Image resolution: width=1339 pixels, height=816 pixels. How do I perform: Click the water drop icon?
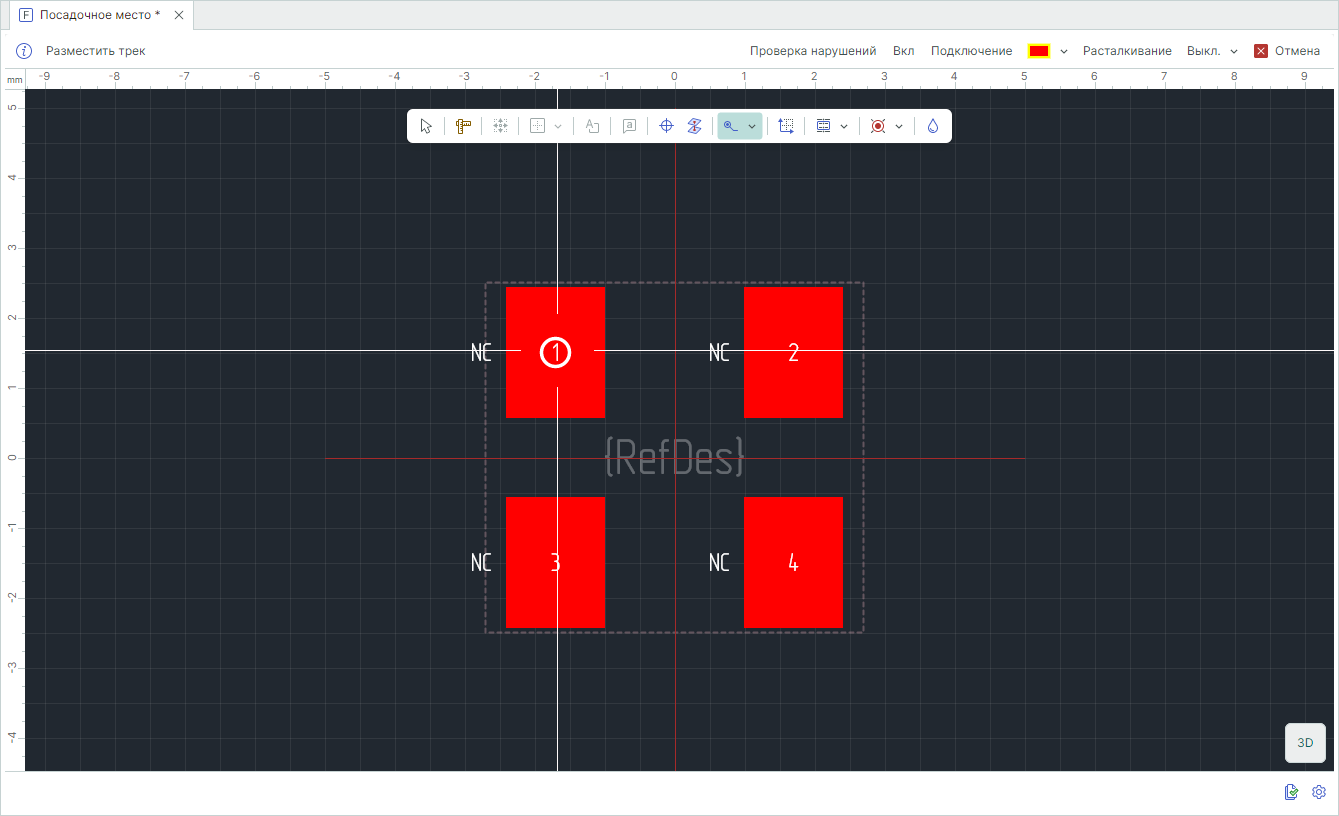[x=932, y=126]
